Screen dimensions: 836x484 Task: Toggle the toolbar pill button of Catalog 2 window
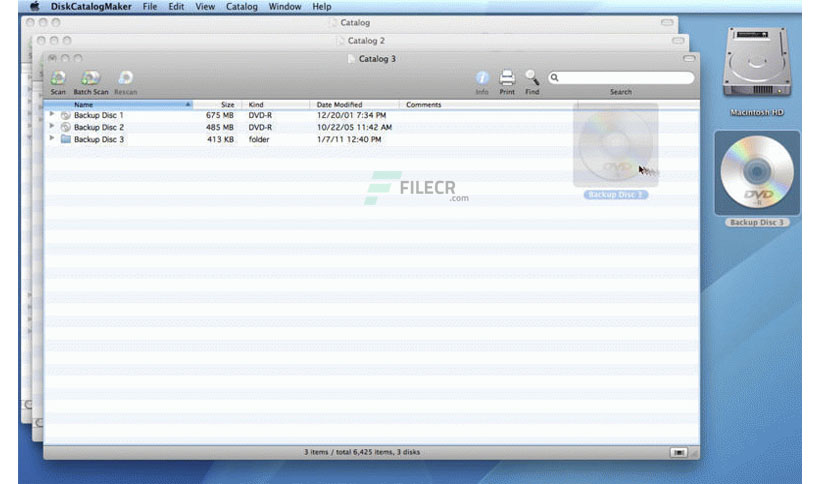pos(678,41)
